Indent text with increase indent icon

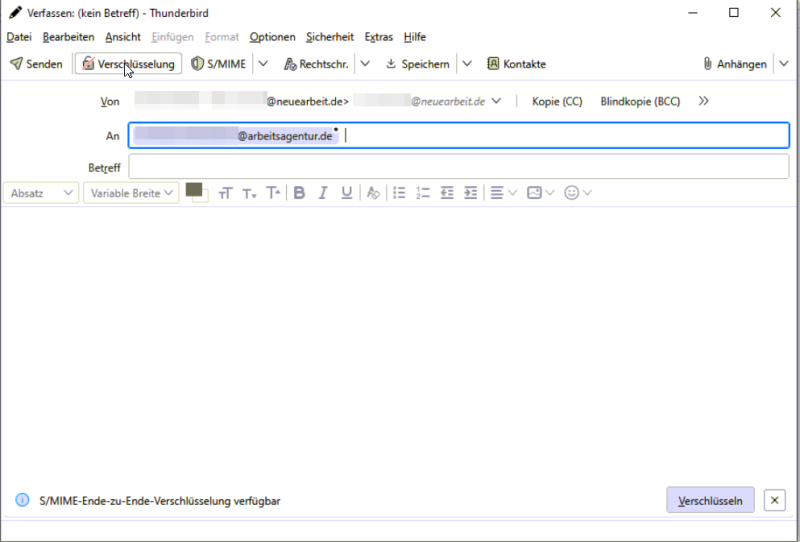pyautogui.click(x=470, y=193)
